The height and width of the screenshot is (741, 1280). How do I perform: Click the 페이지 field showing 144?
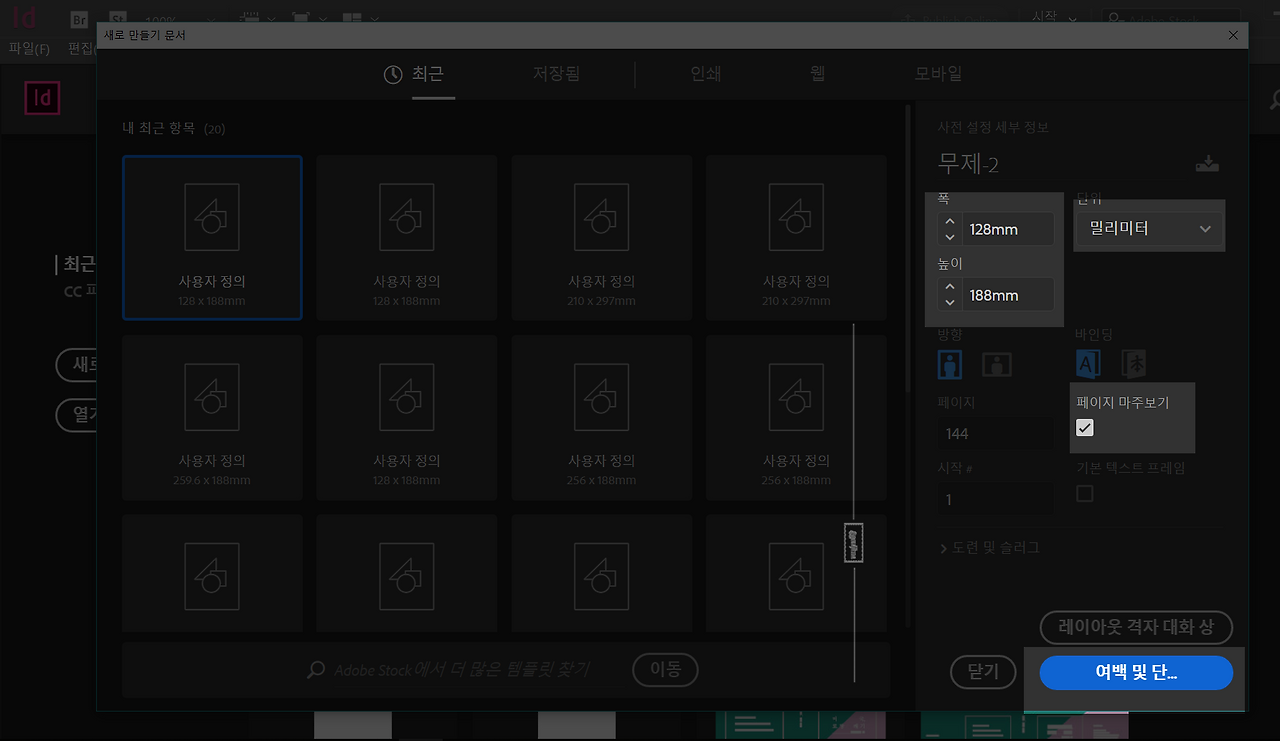pos(996,434)
